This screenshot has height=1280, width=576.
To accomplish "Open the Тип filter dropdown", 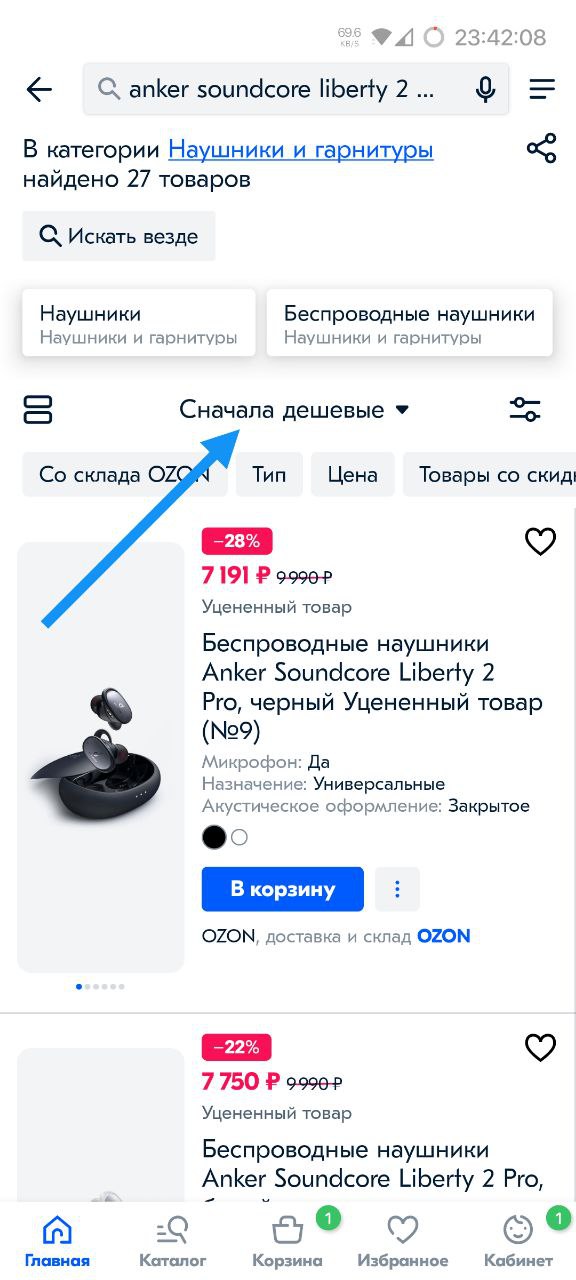I will pyautogui.click(x=269, y=475).
